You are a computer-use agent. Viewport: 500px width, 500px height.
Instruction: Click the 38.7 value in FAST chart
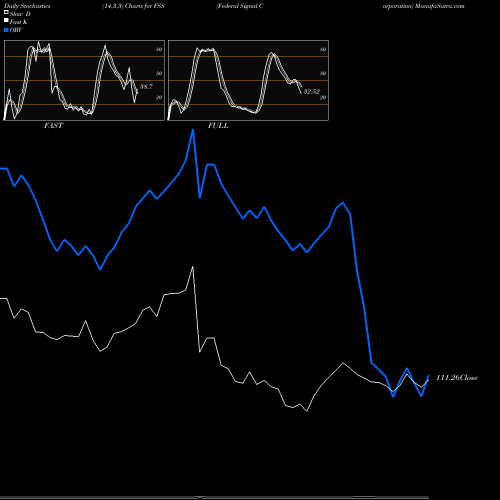[x=146, y=87]
